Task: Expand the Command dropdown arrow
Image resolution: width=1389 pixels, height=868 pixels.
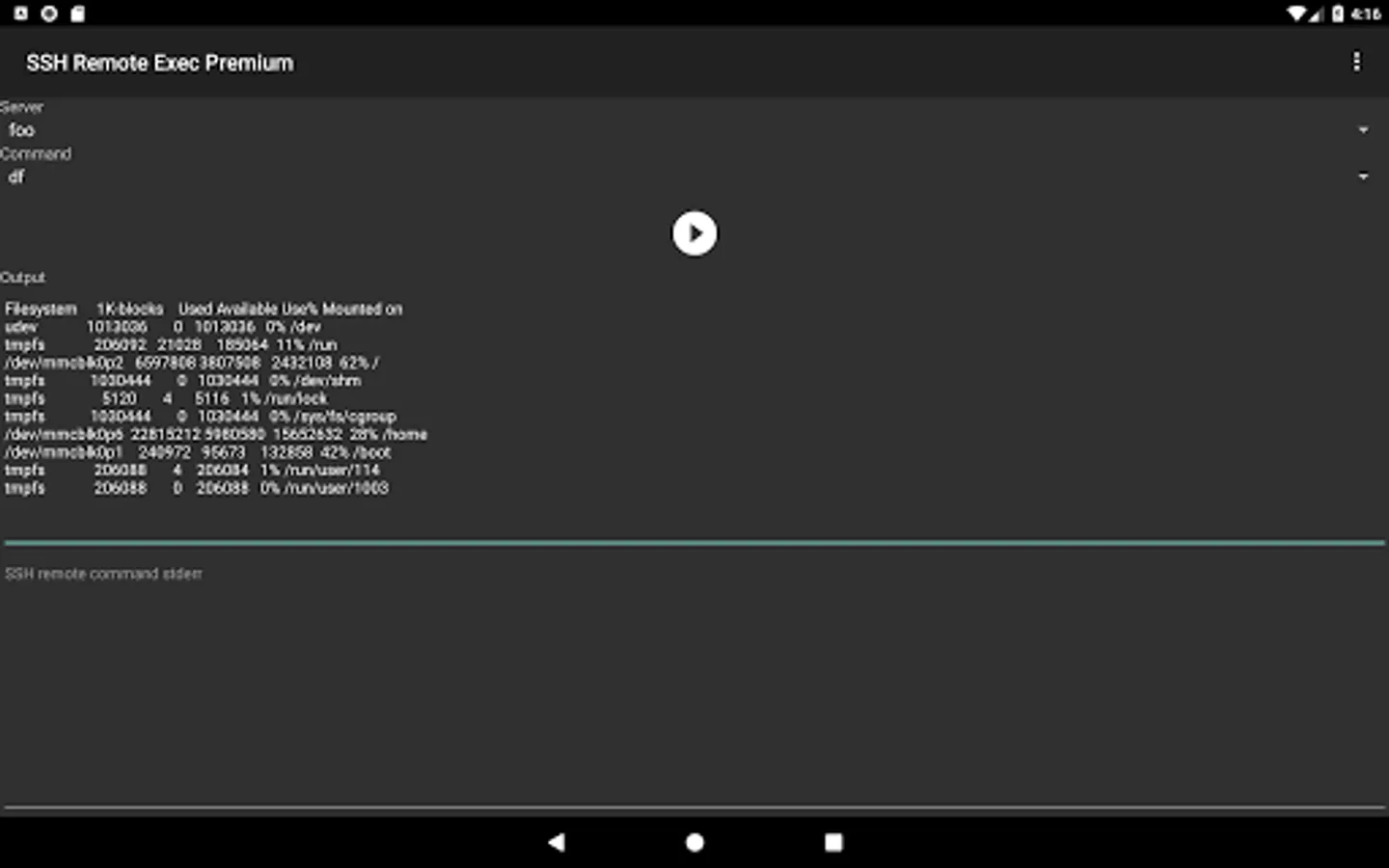Action: (1363, 176)
